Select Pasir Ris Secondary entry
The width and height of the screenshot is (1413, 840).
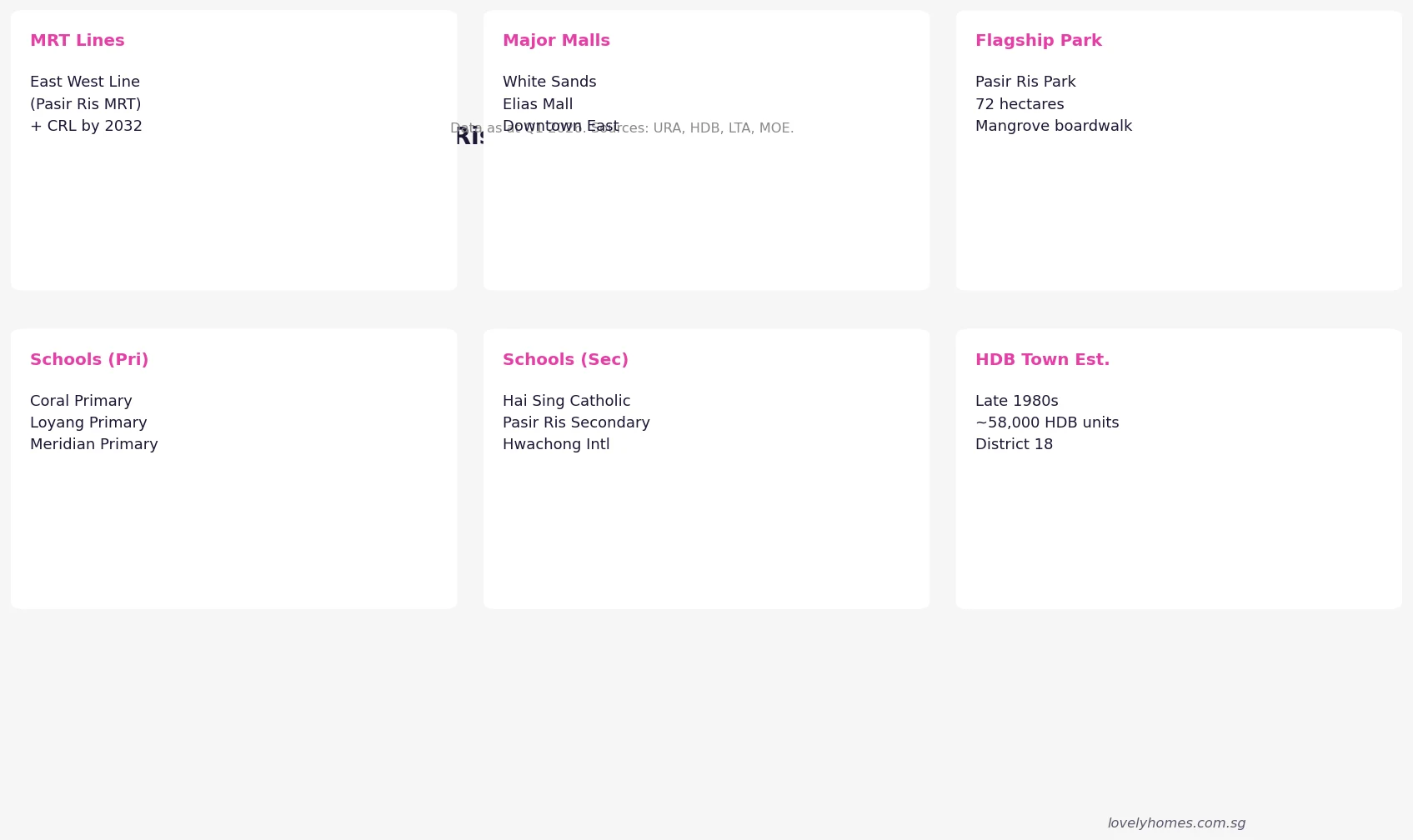point(576,422)
